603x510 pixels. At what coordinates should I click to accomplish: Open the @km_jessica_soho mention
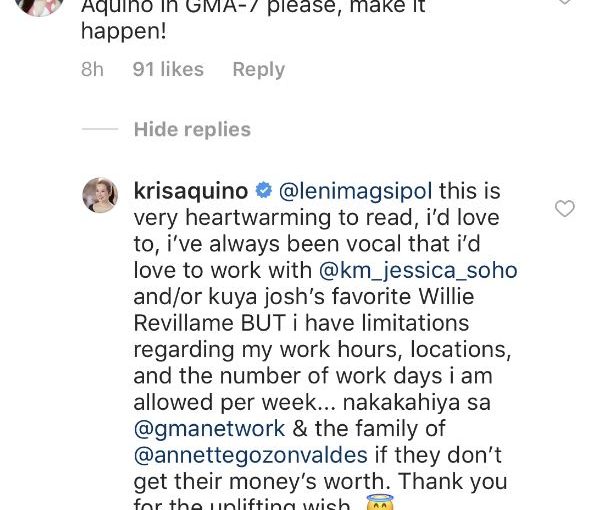(418, 270)
